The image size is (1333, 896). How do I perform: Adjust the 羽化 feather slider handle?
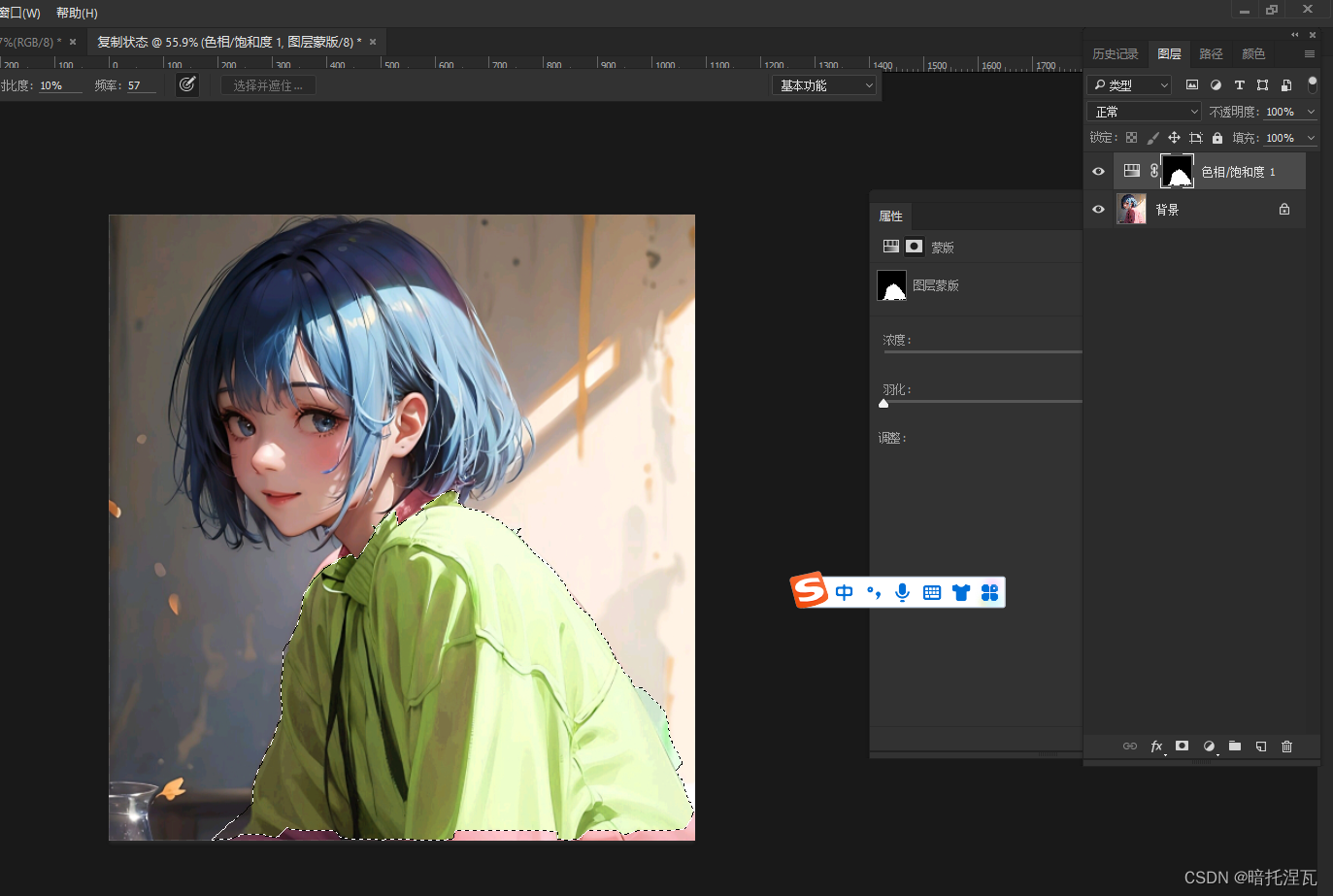[x=883, y=403]
